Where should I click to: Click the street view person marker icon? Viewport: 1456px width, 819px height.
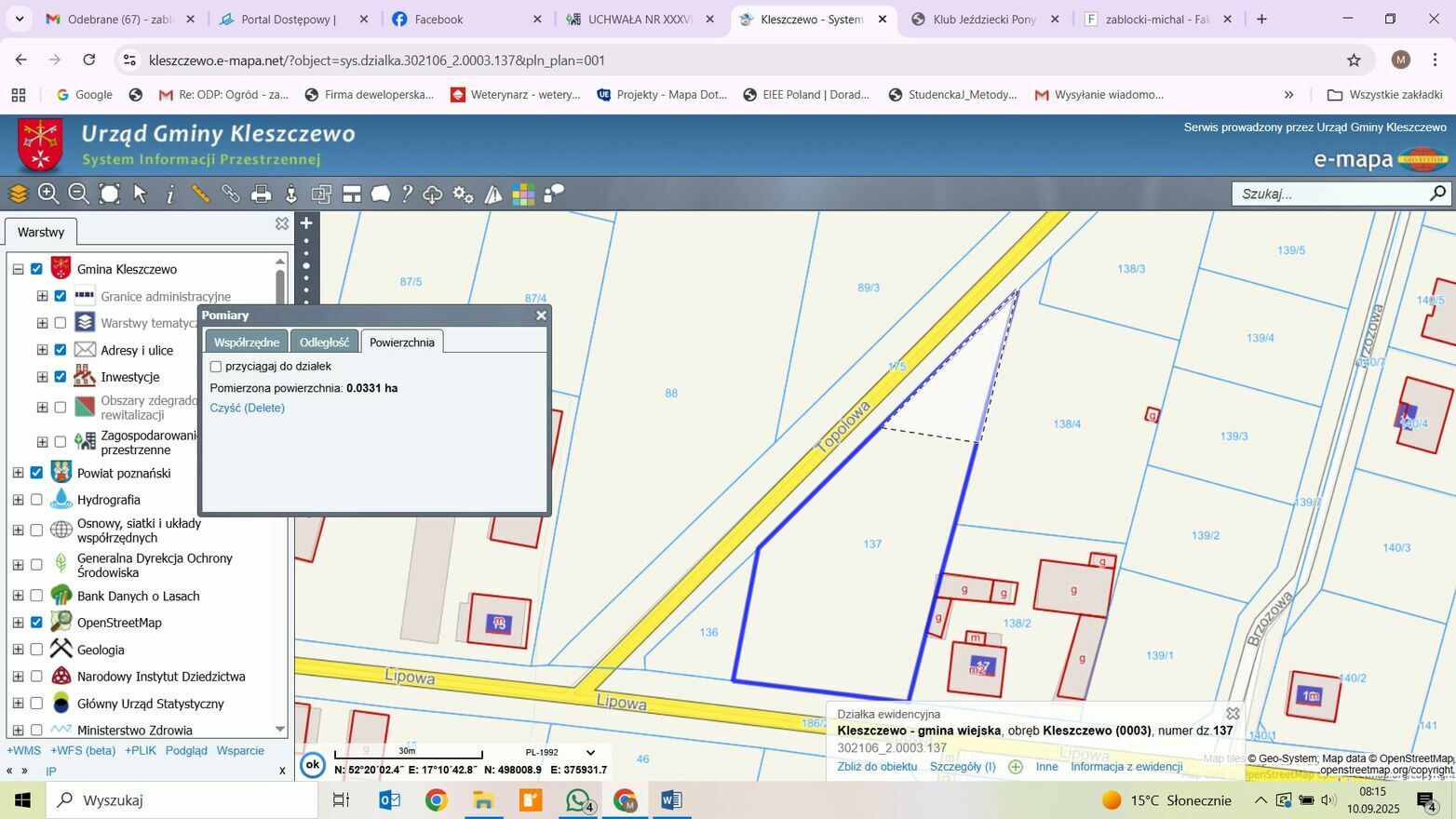[x=291, y=194]
